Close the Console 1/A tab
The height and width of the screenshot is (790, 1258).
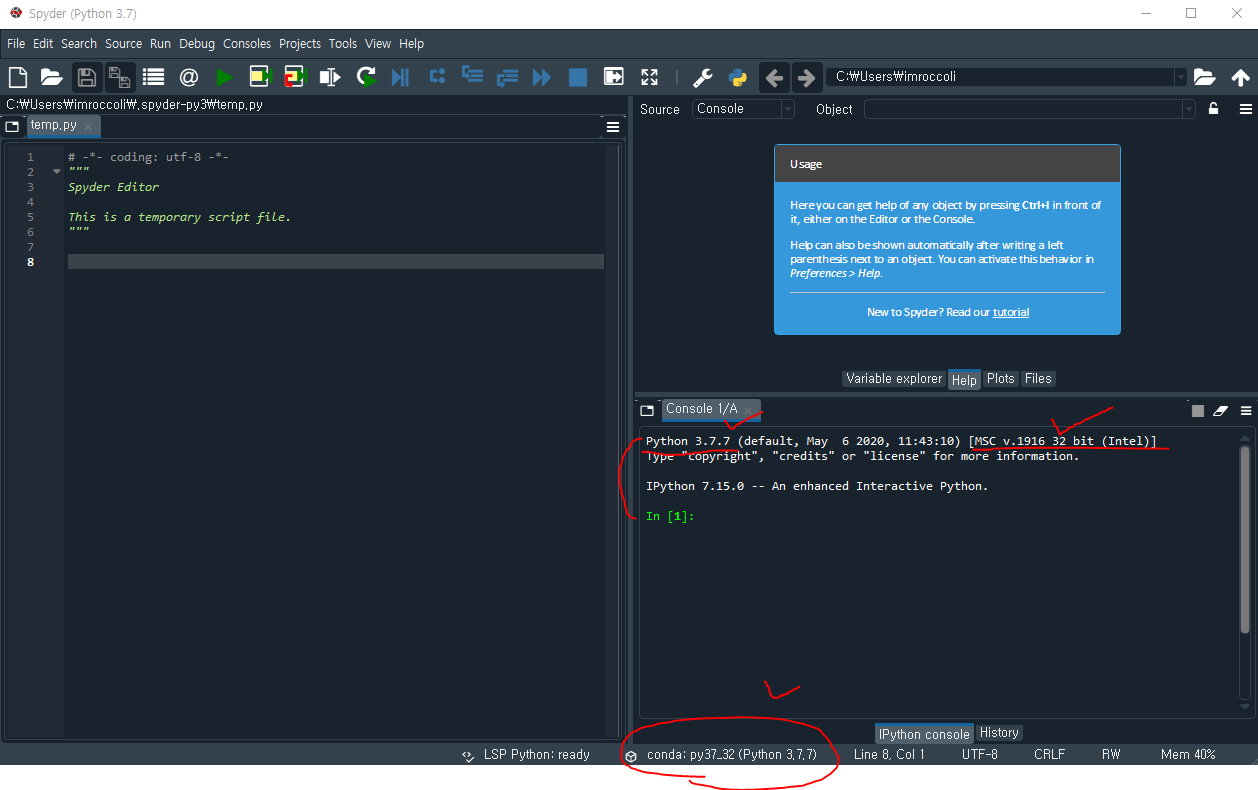(x=748, y=410)
